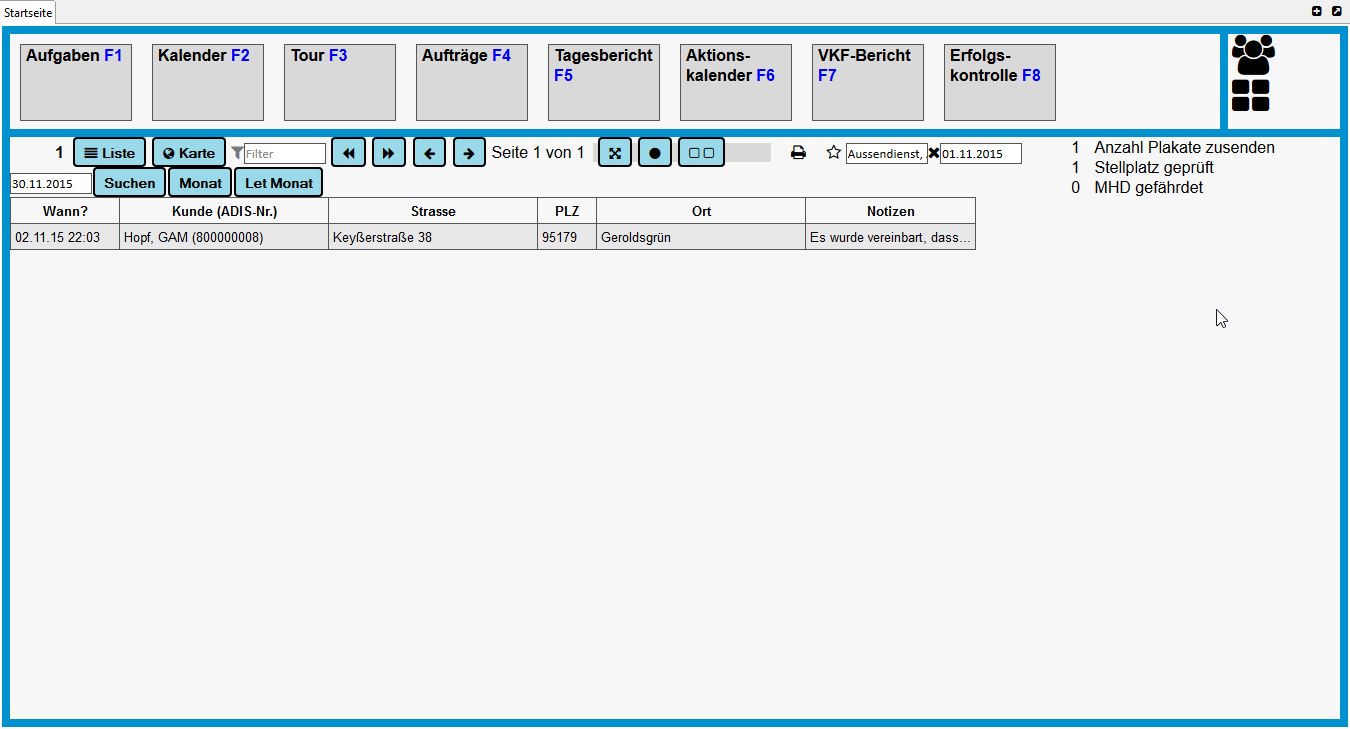This screenshot has width=1350, height=729.
Task: Jump to first page with double-left arrows
Action: tap(348, 153)
